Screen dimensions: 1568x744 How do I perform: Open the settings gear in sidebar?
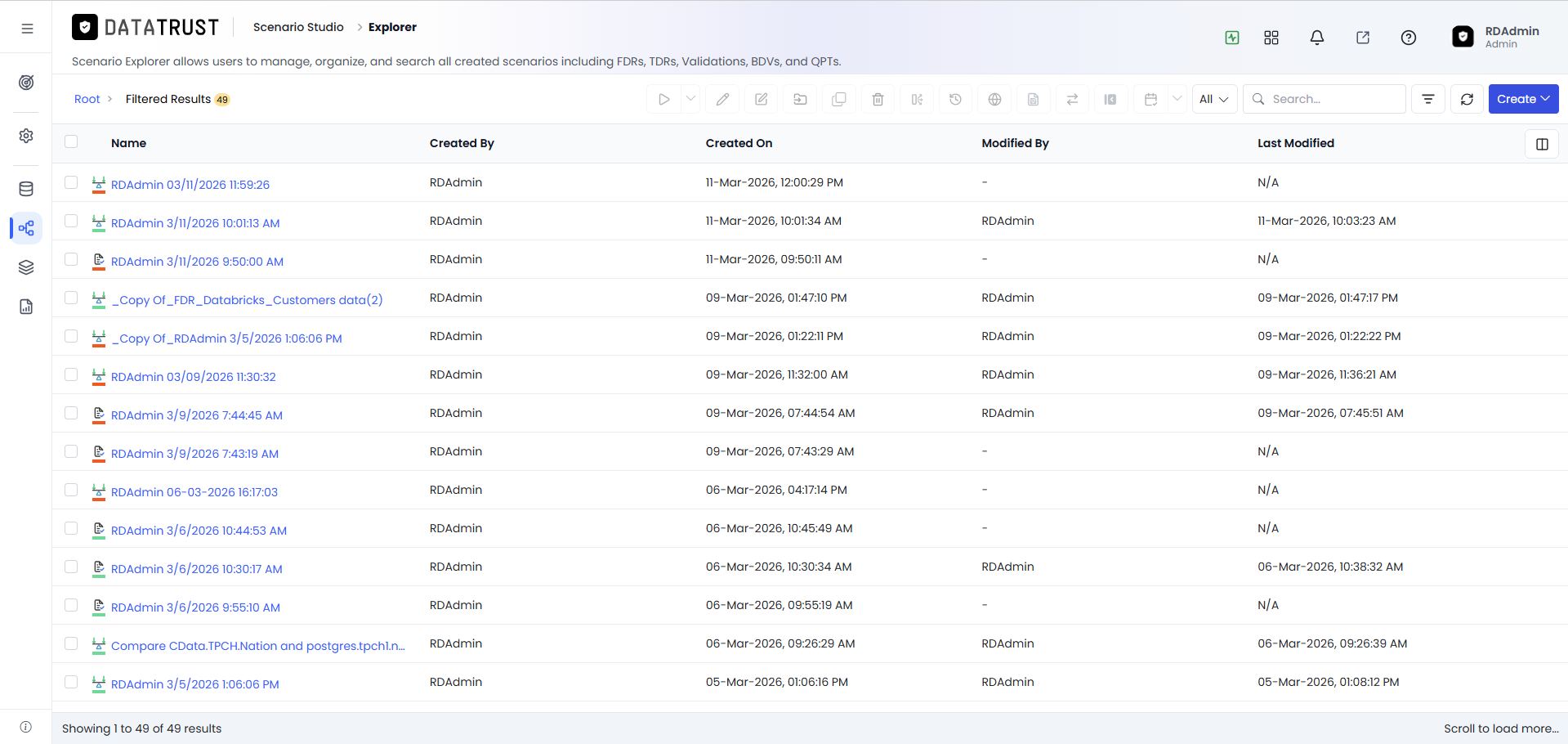pos(26,136)
